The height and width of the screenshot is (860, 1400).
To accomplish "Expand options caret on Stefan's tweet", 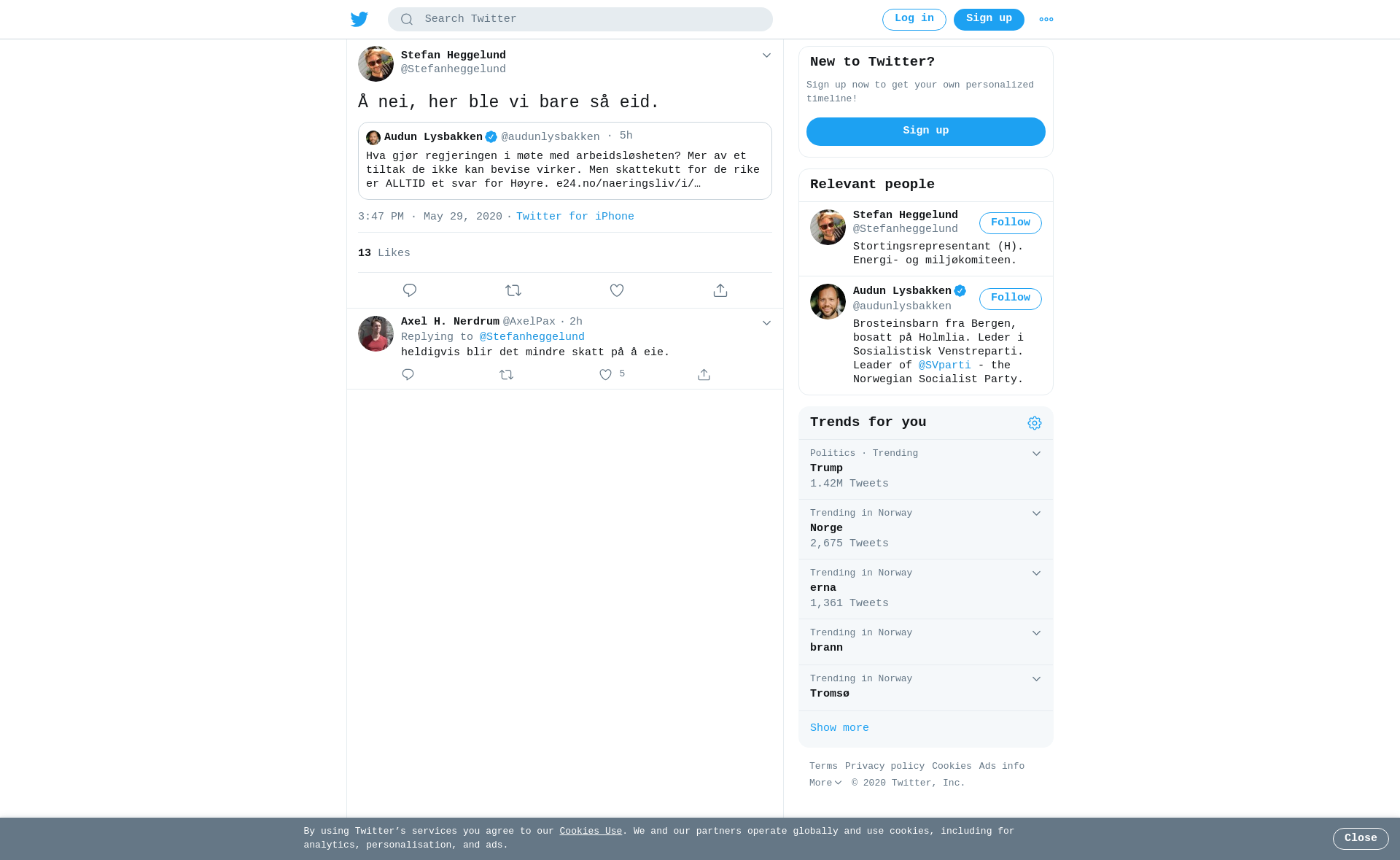I will tap(766, 55).
